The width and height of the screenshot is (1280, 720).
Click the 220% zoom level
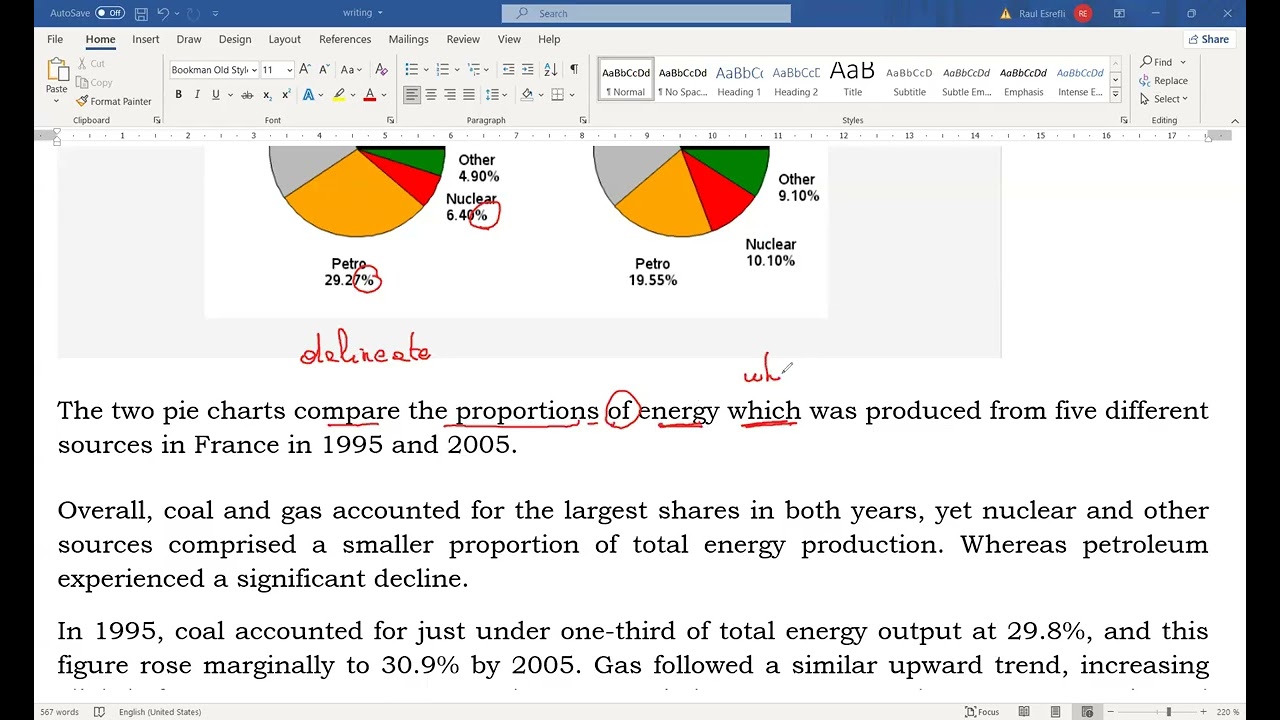[1227, 712]
